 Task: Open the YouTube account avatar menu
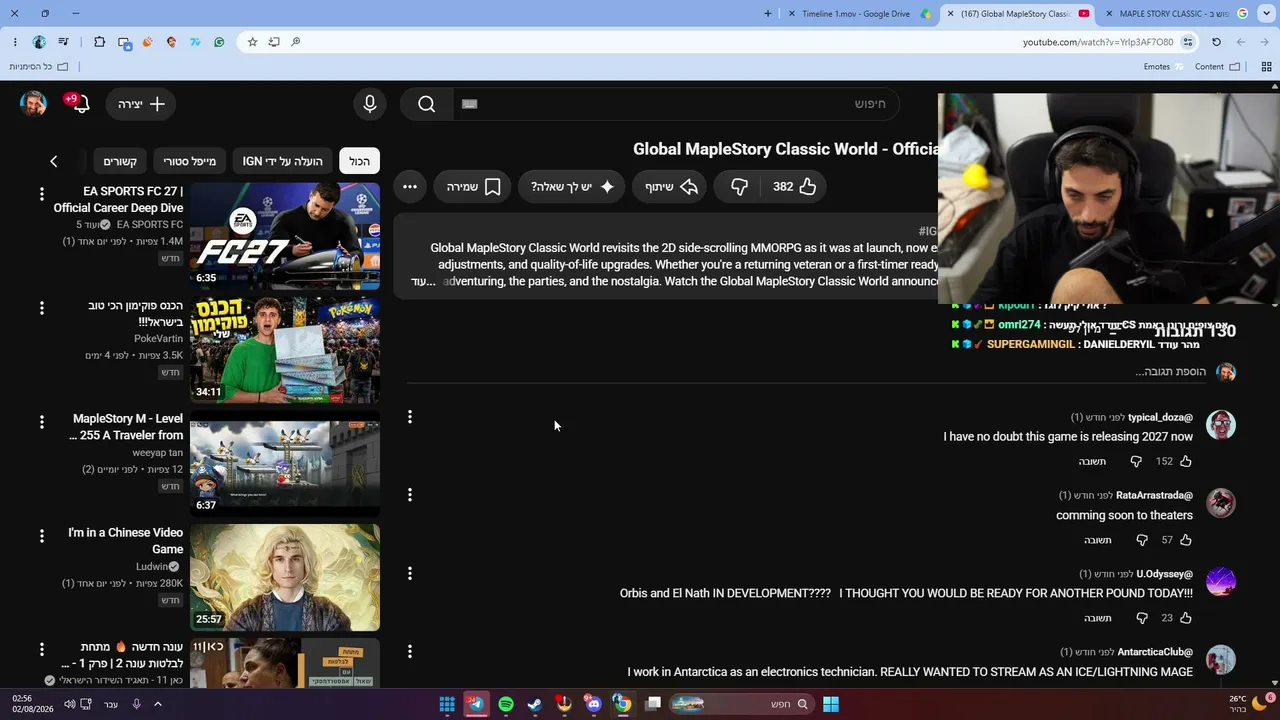point(34,104)
